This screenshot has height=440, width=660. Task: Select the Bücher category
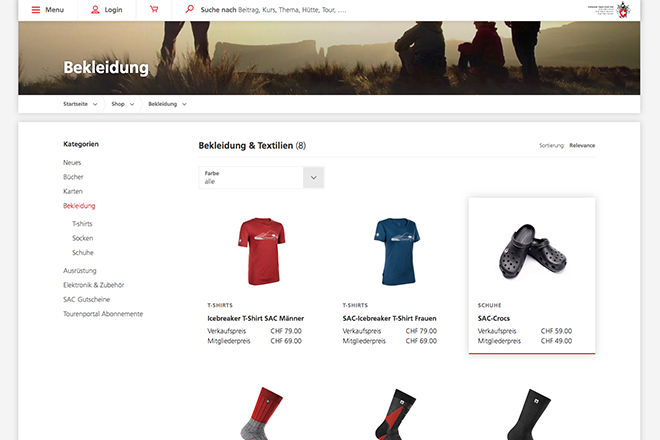(73, 177)
